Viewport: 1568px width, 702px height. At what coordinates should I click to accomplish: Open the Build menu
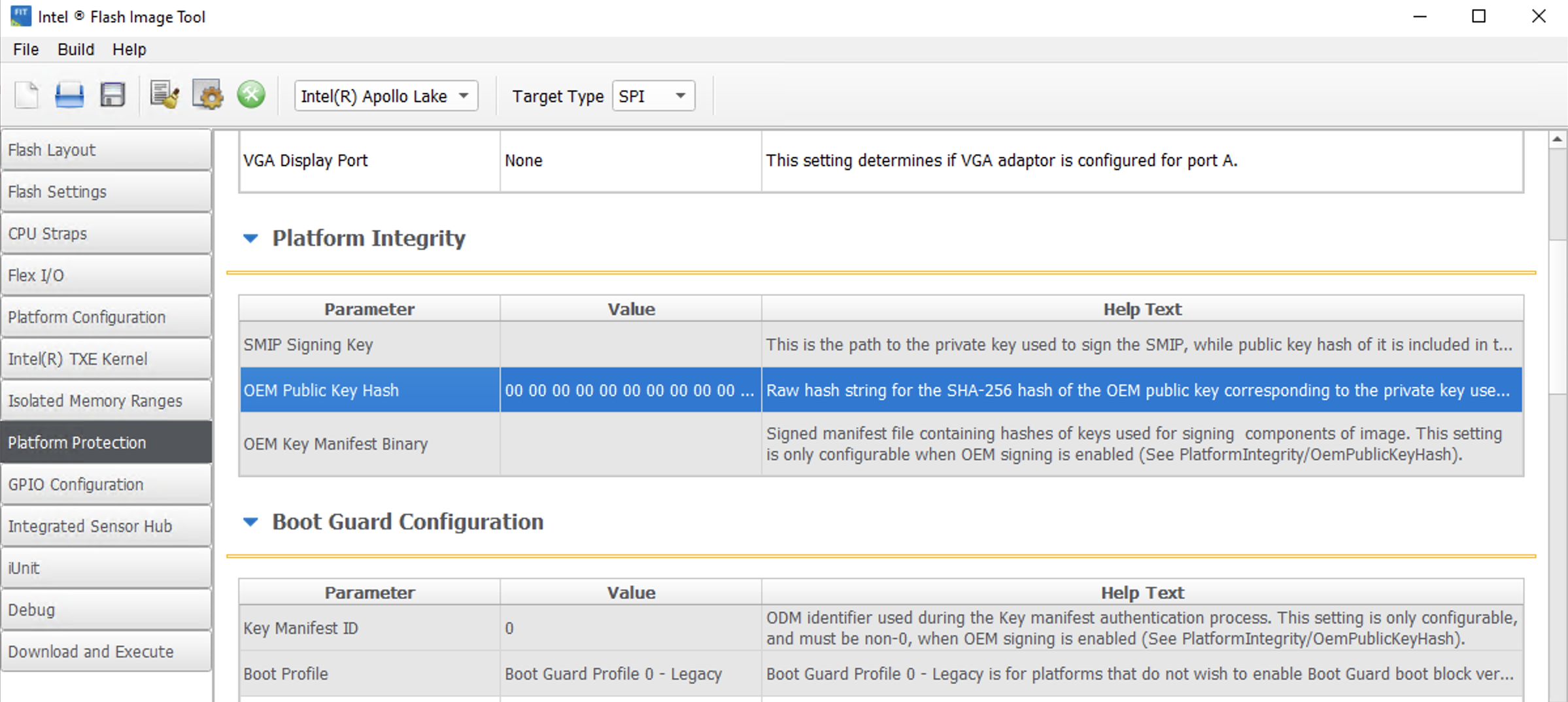76,50
